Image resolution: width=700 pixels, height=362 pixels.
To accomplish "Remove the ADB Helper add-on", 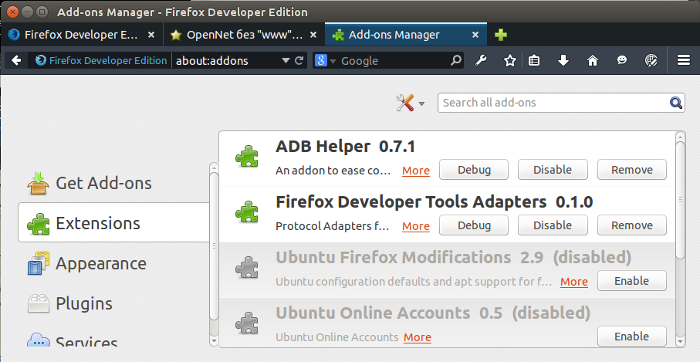I will (632, 170).
